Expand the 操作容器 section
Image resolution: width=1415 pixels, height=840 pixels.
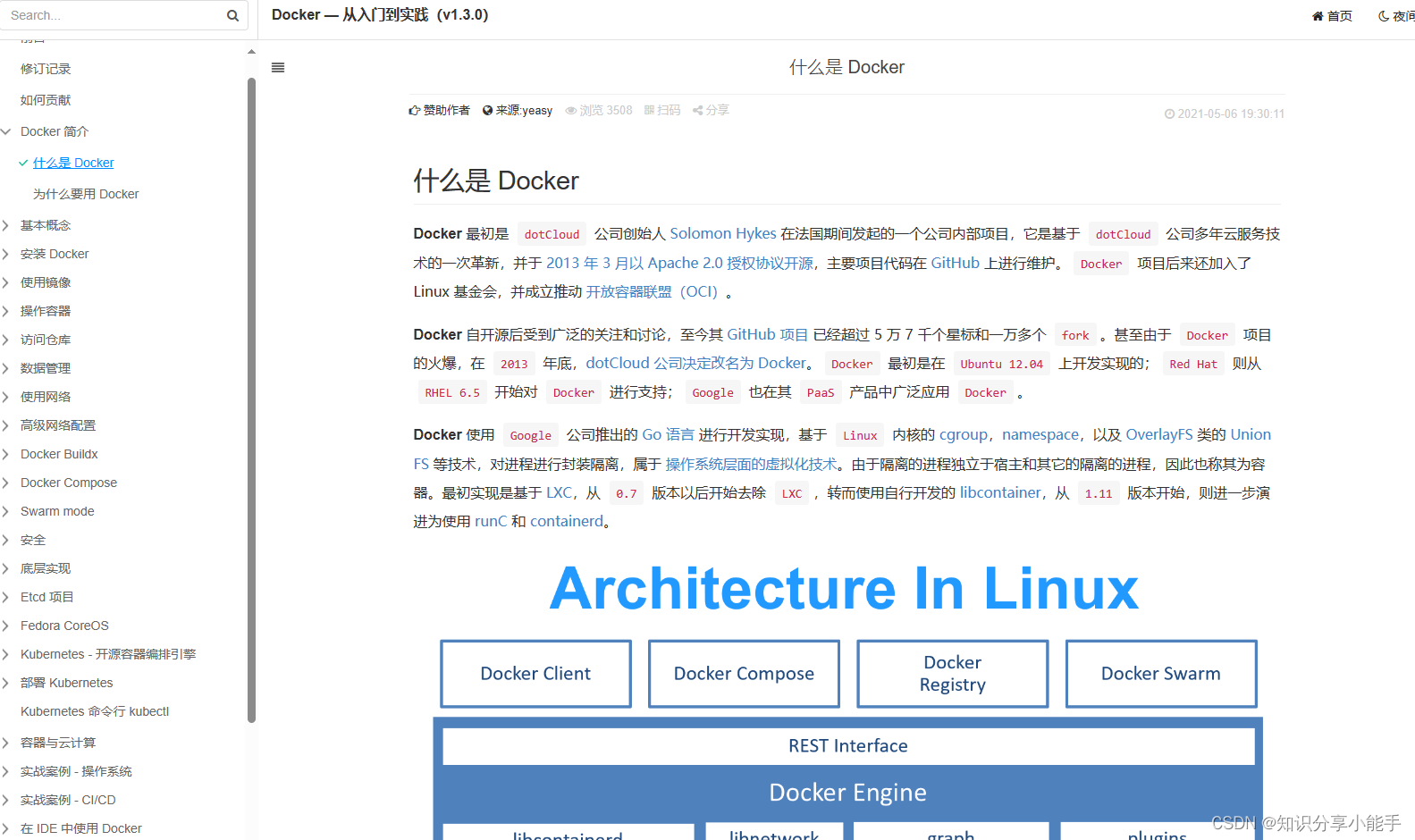[6, 311]
